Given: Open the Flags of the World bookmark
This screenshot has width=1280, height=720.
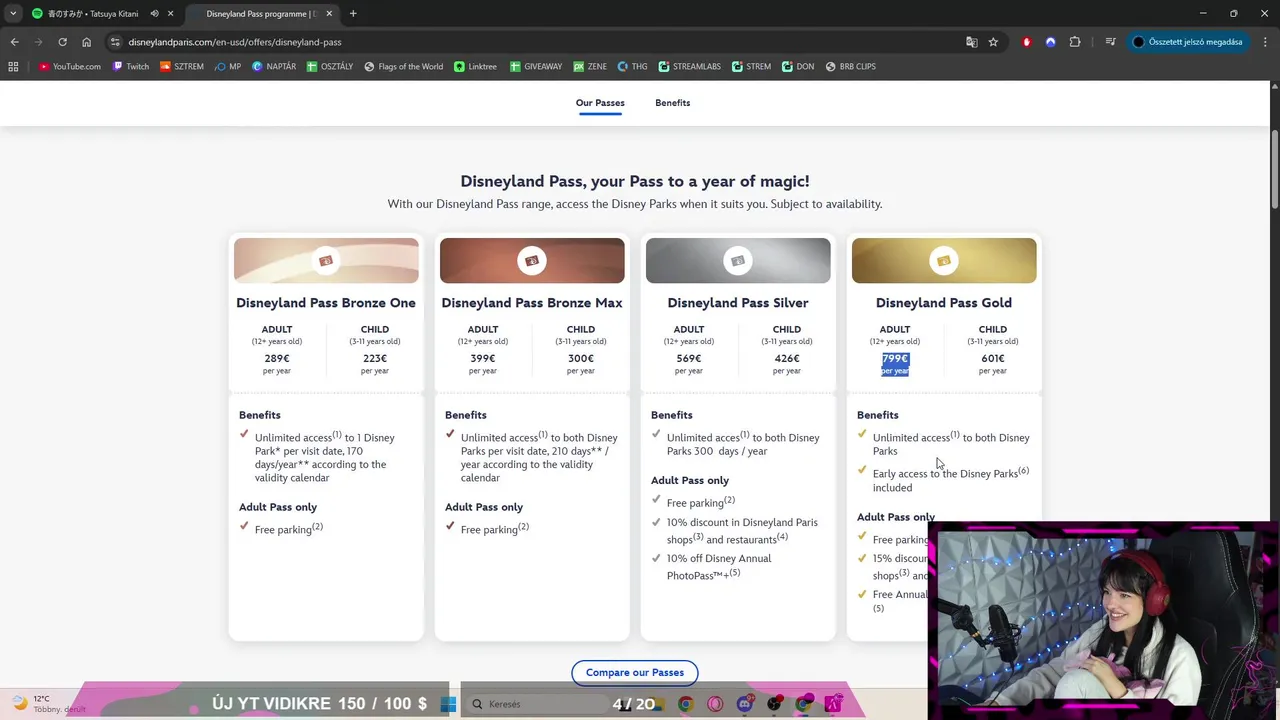Looking at the screenshot, I should (x=404, y=66).
